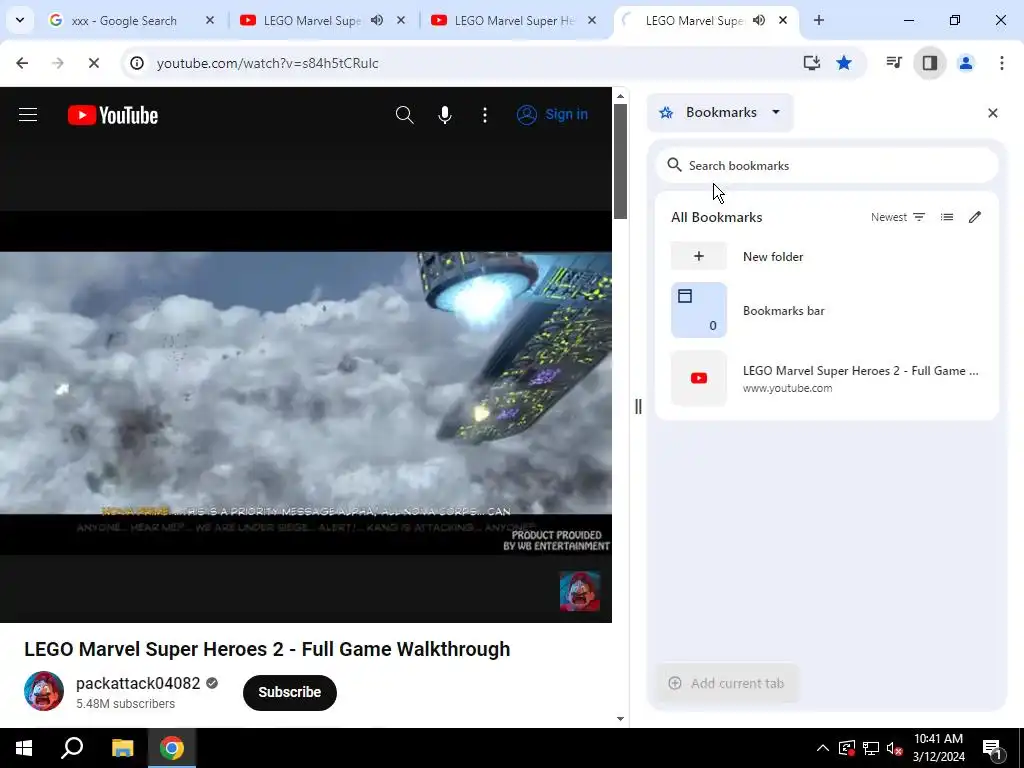The width and height of the screenshot is (1024, 768).
Task: Open taskbar clock and date
Action: point(938,748)
